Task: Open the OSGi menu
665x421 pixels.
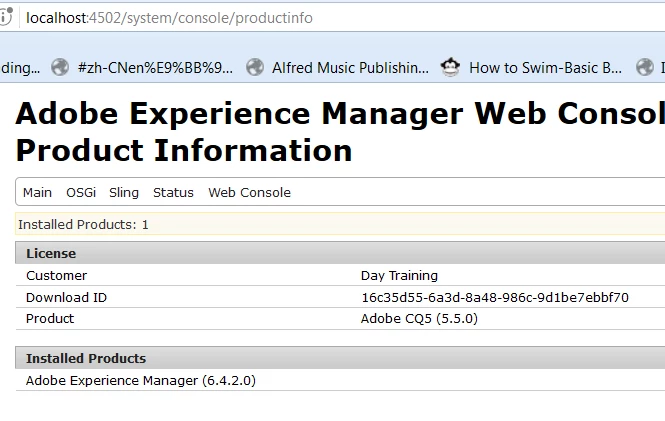Action: click(81, 192)
